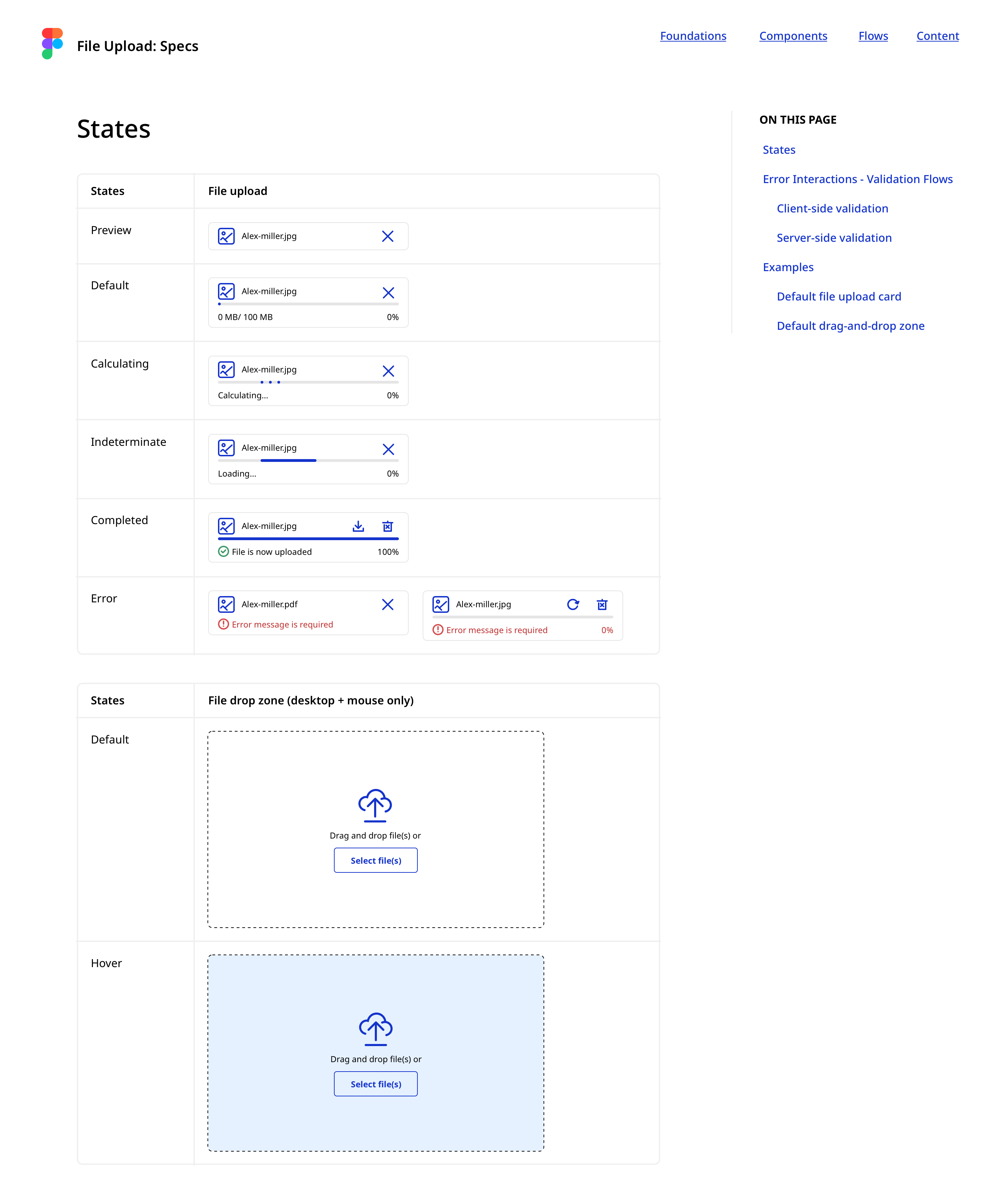Cancel upload in Calculating row card
The image size is (1006, 1204).
pos(388,371)
